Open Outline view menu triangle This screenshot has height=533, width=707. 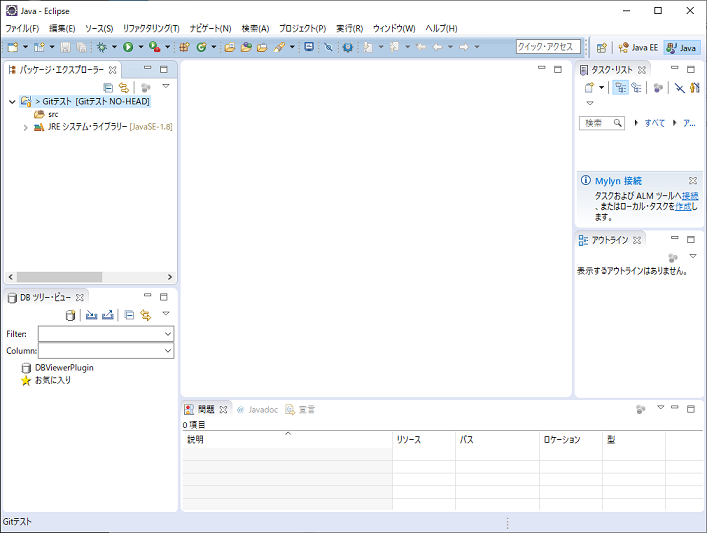tap(693, 256)
